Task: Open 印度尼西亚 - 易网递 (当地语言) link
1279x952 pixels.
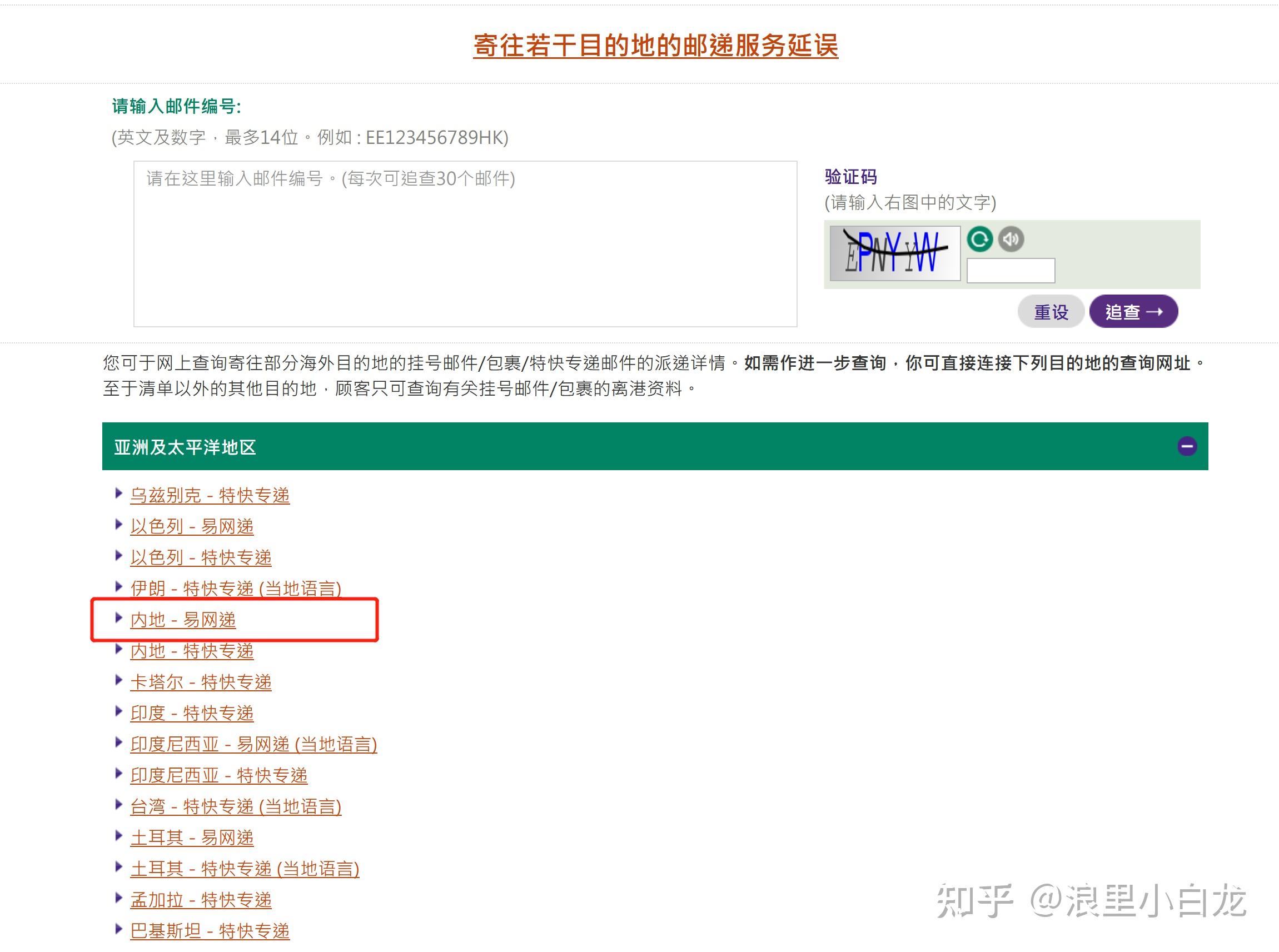Action: click(253, 745)
